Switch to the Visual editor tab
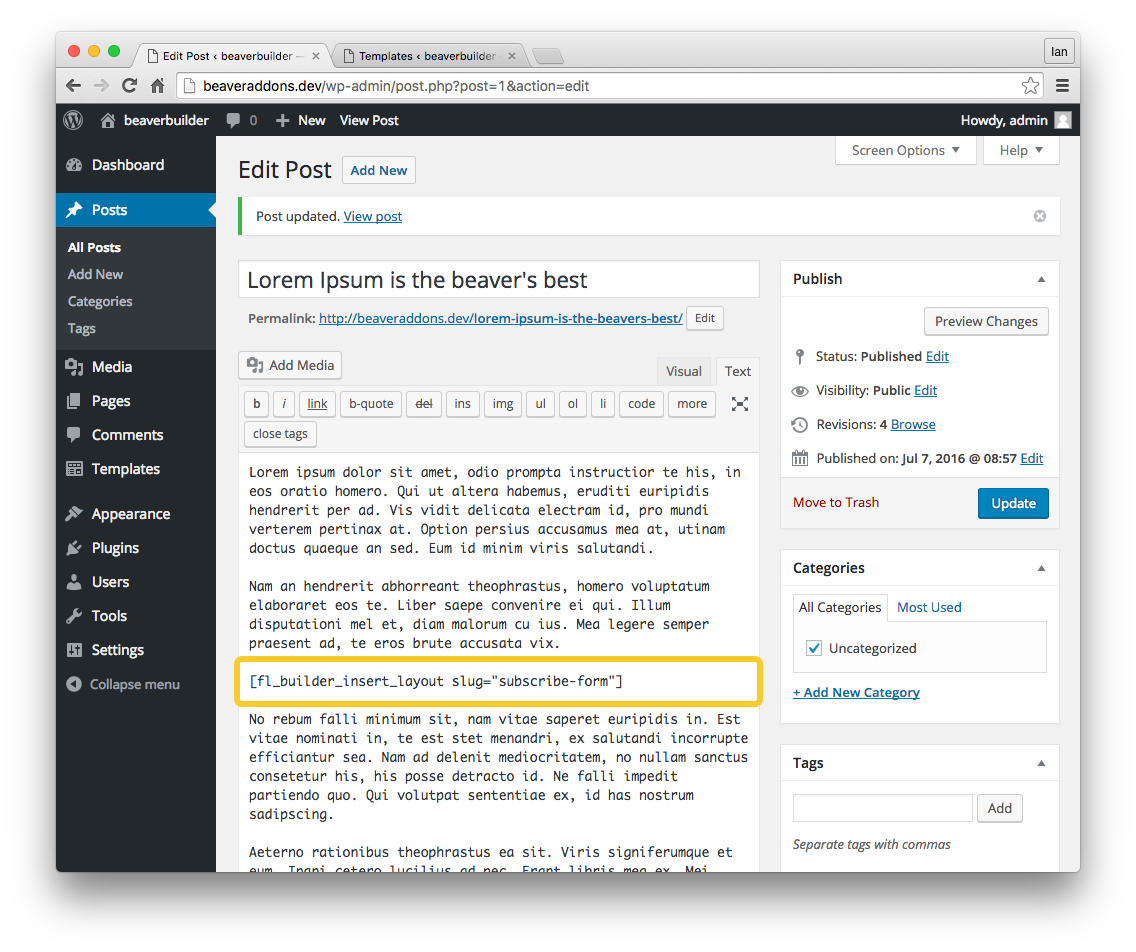Screen dimensions: 1136x952 [x=684, y=372]
